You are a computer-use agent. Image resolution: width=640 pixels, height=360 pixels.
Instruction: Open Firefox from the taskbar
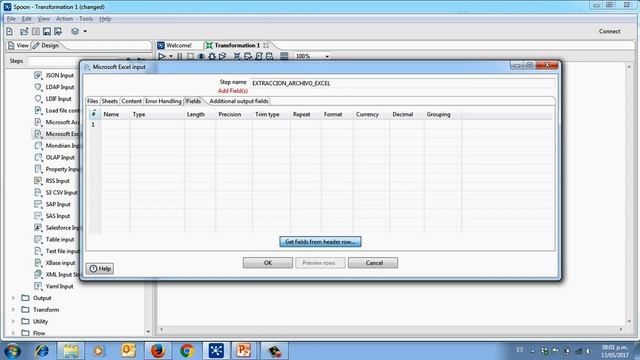[x=158, y=351]
